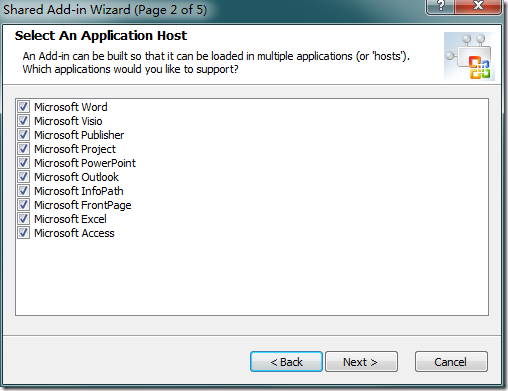Select the 'Microsoft PowerPoint' list label
Screen dimensions: 508x391
click(85, 163)
